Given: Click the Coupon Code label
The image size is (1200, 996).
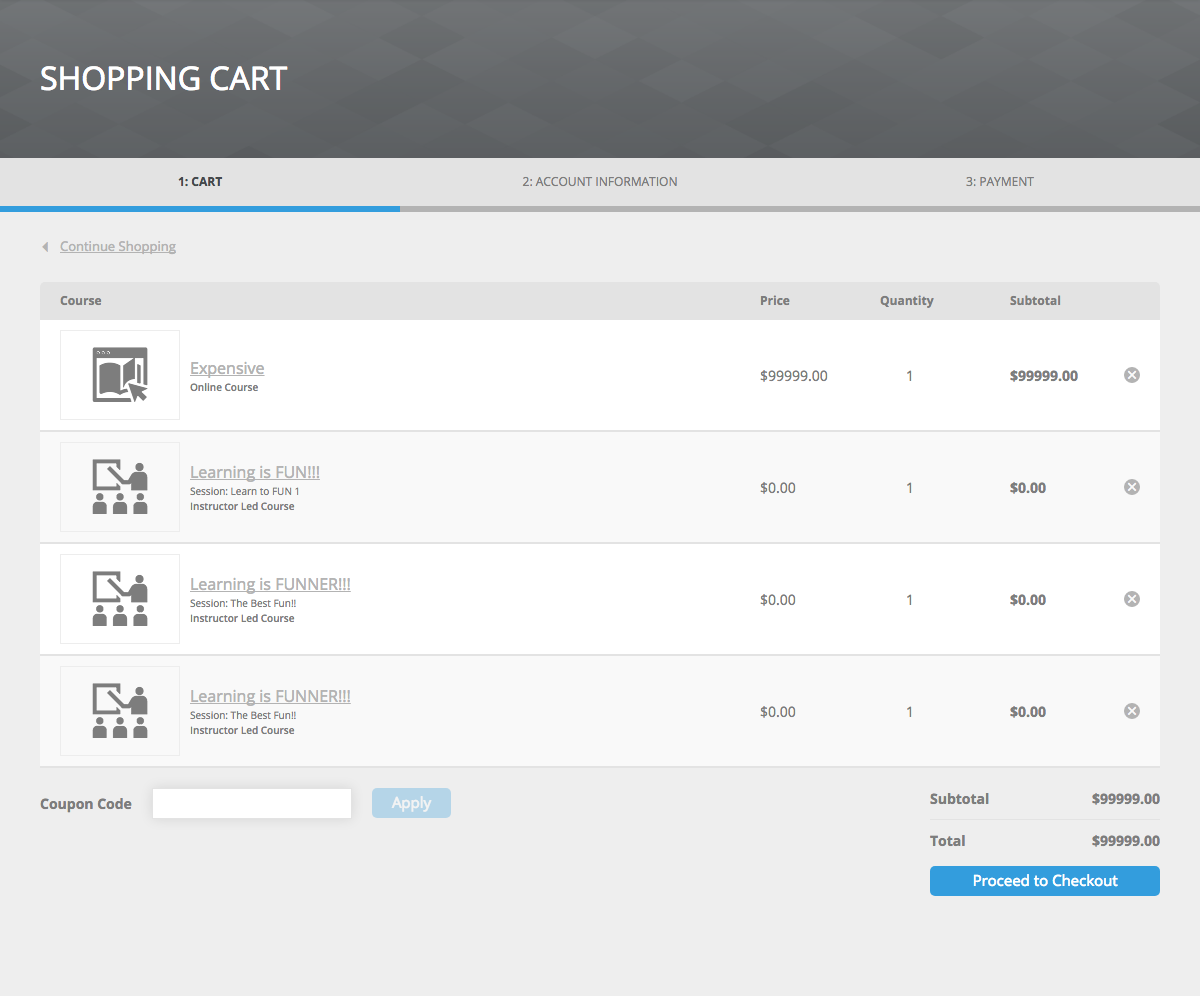Looking at the screenshot, I should [x=86, y=804].
